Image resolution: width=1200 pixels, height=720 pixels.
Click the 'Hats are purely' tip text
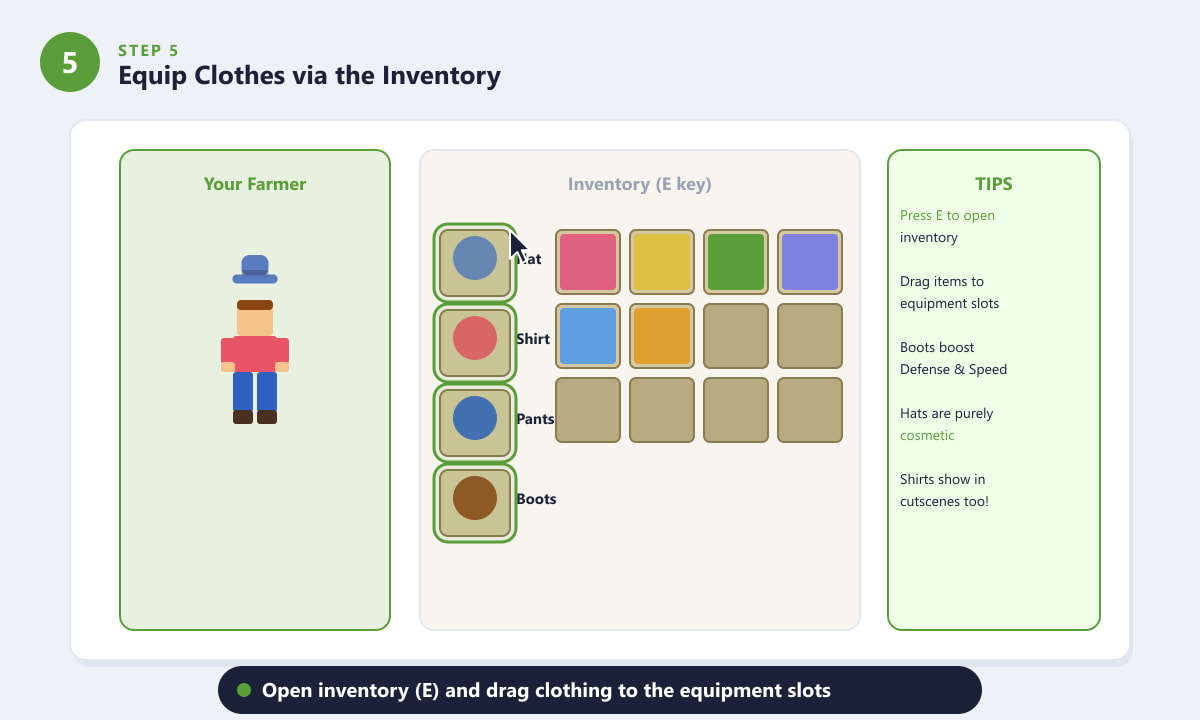(x=947, y=414)
